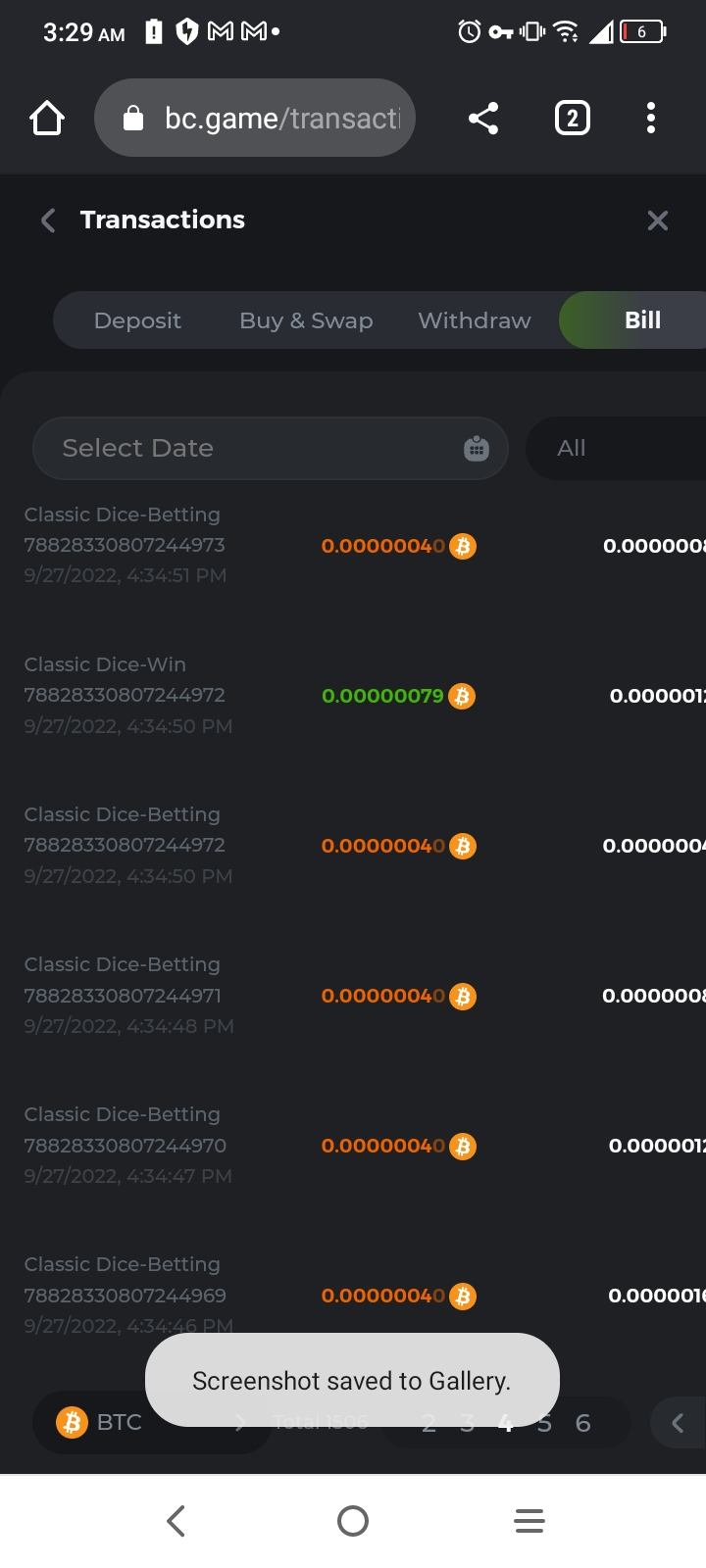The width and height of the screenshot is (706, 1568).
Task: Close the Transactions panel
Action: point(658,220)
